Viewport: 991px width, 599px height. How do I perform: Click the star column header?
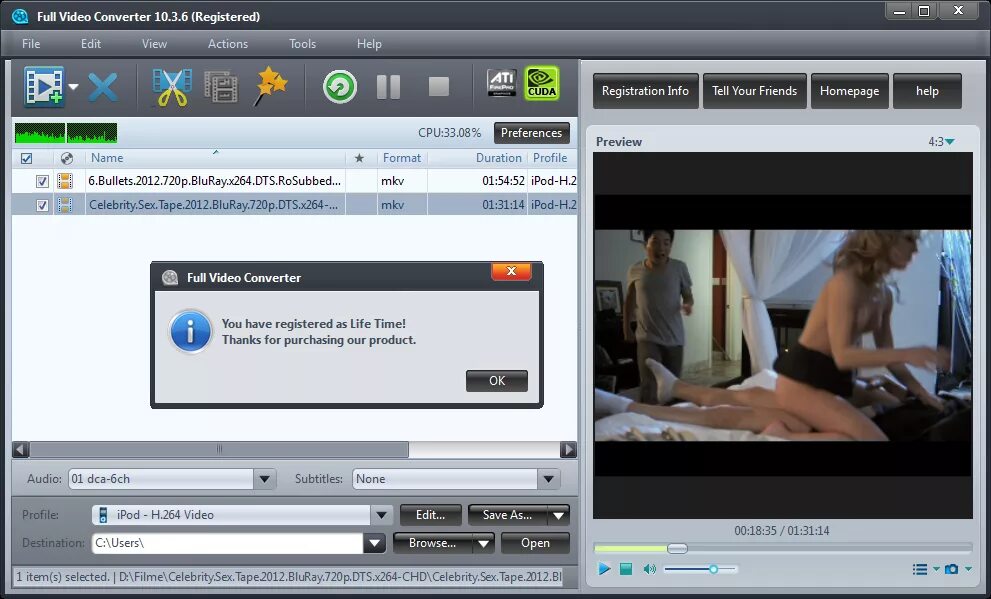360,158
